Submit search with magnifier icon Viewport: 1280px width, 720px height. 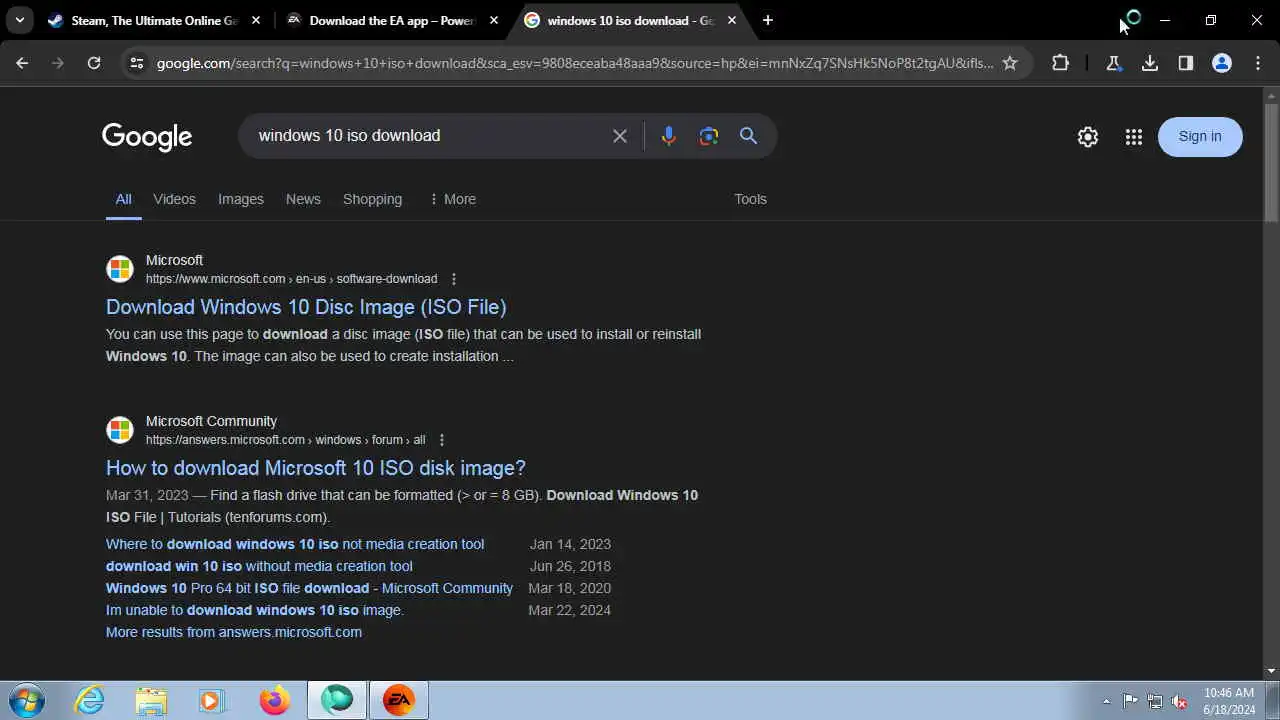tap(748, 136)
